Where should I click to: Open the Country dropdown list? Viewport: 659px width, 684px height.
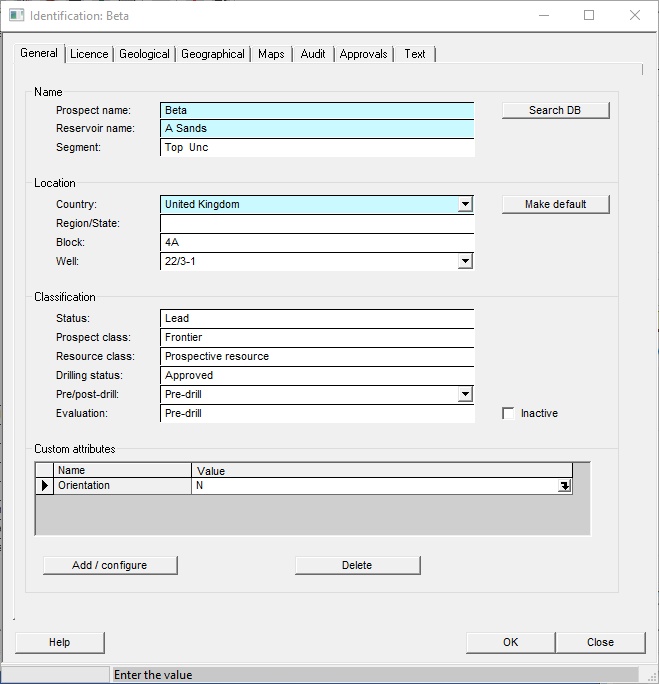click(465, 204)
